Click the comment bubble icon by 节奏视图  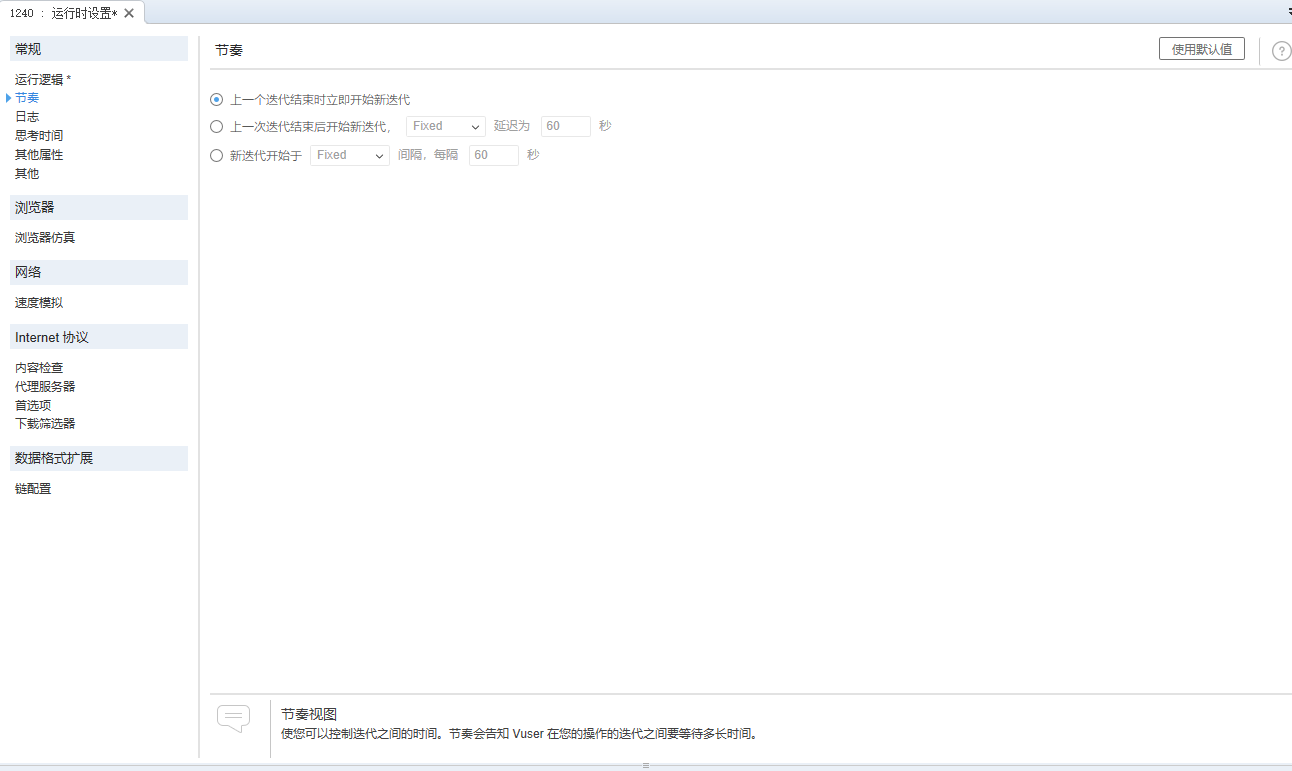coord(233,718)
